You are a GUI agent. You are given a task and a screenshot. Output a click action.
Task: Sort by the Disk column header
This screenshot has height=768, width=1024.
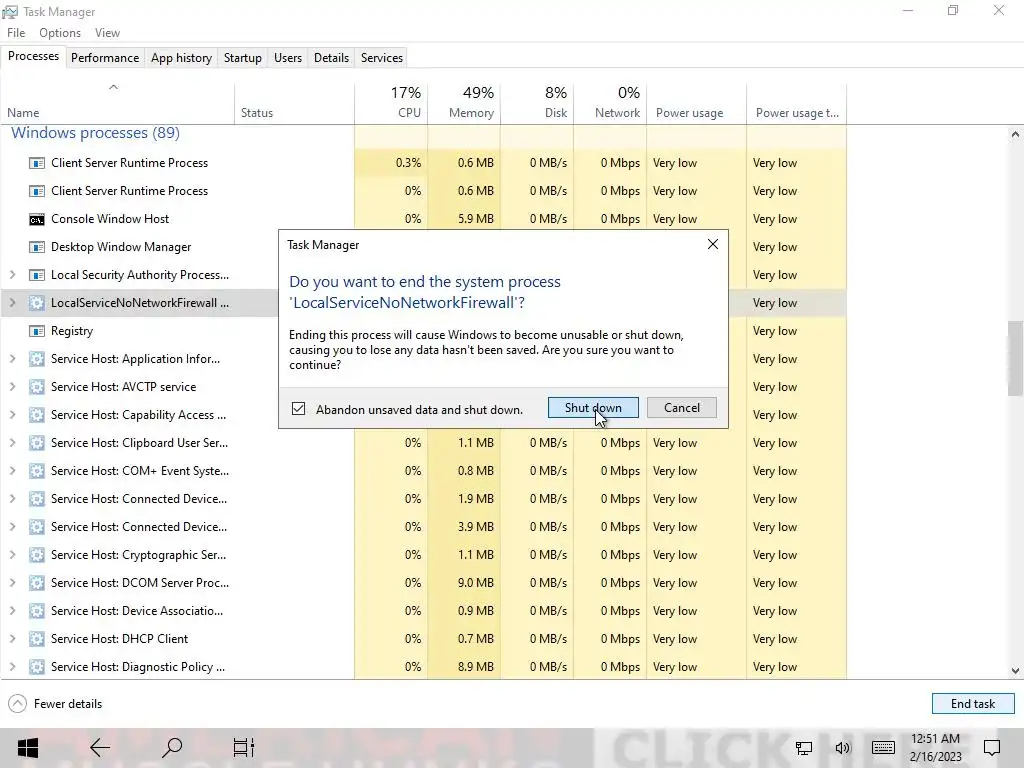pyautogui.click(x=537, y=103)
